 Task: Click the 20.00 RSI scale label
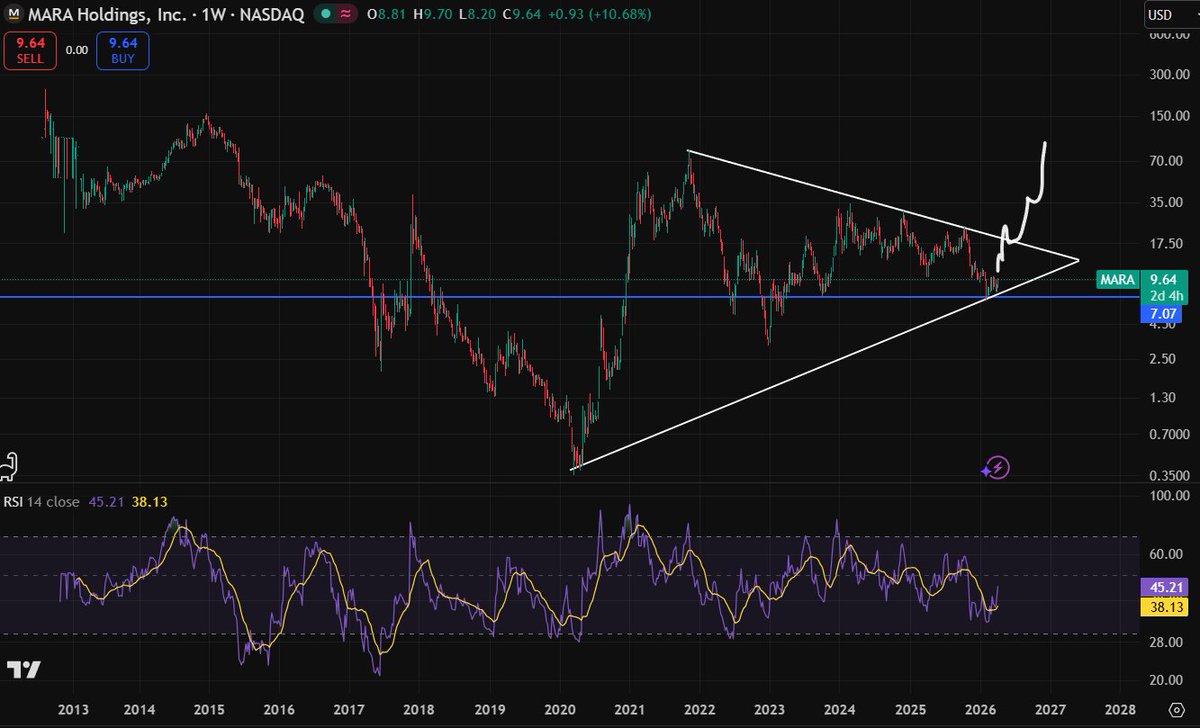tap(1164, 680)
